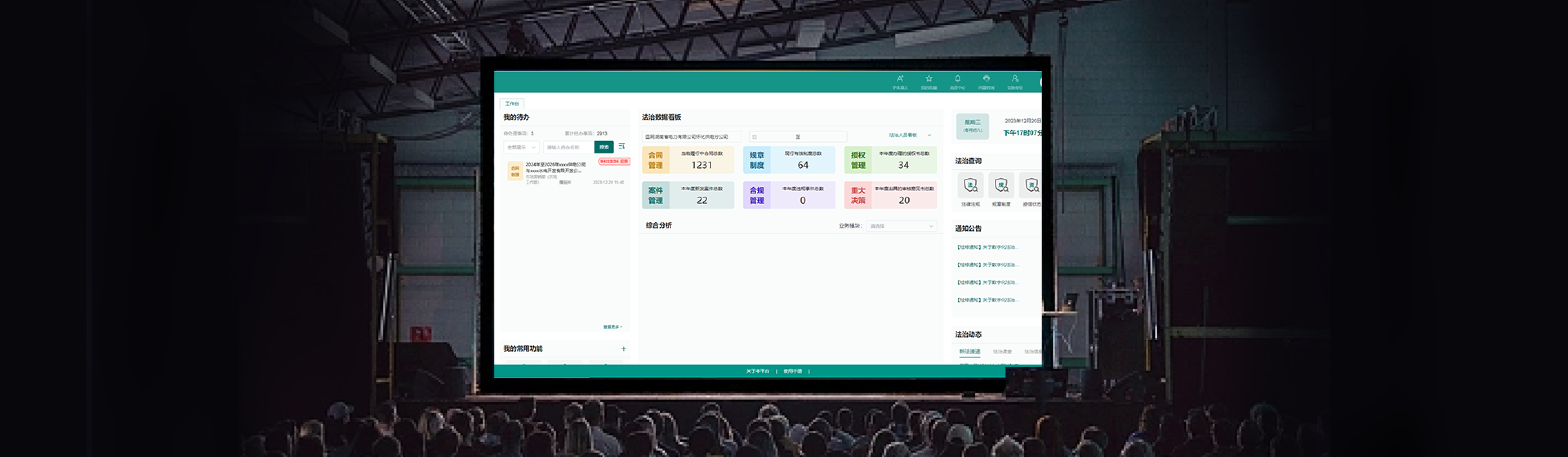This screenshot has height=457, width=1568.
Task: Open 我的收藏 star icon
Action: point(929,79)
